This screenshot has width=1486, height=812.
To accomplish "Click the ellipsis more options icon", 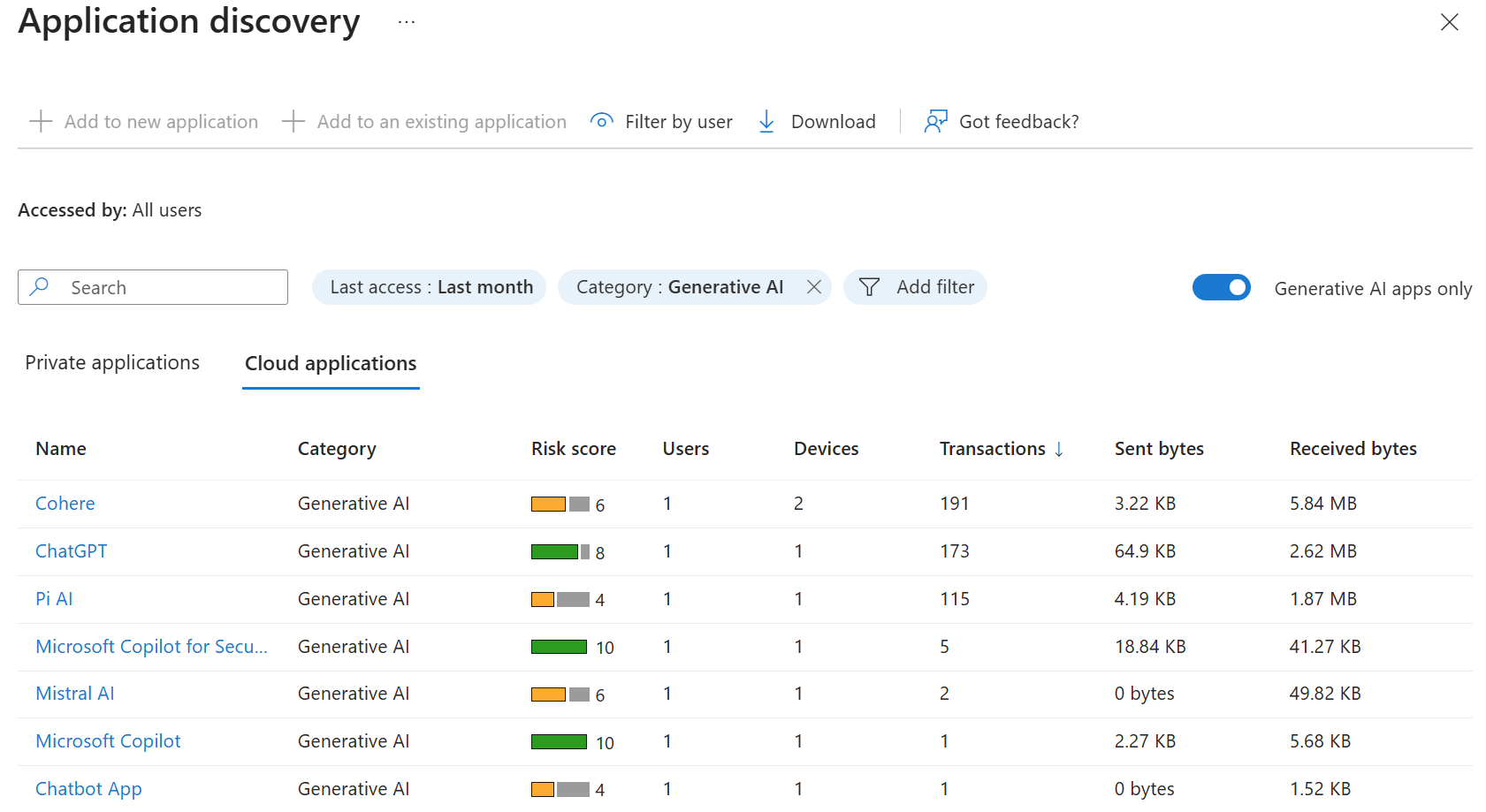I will (x=406, y=22).
